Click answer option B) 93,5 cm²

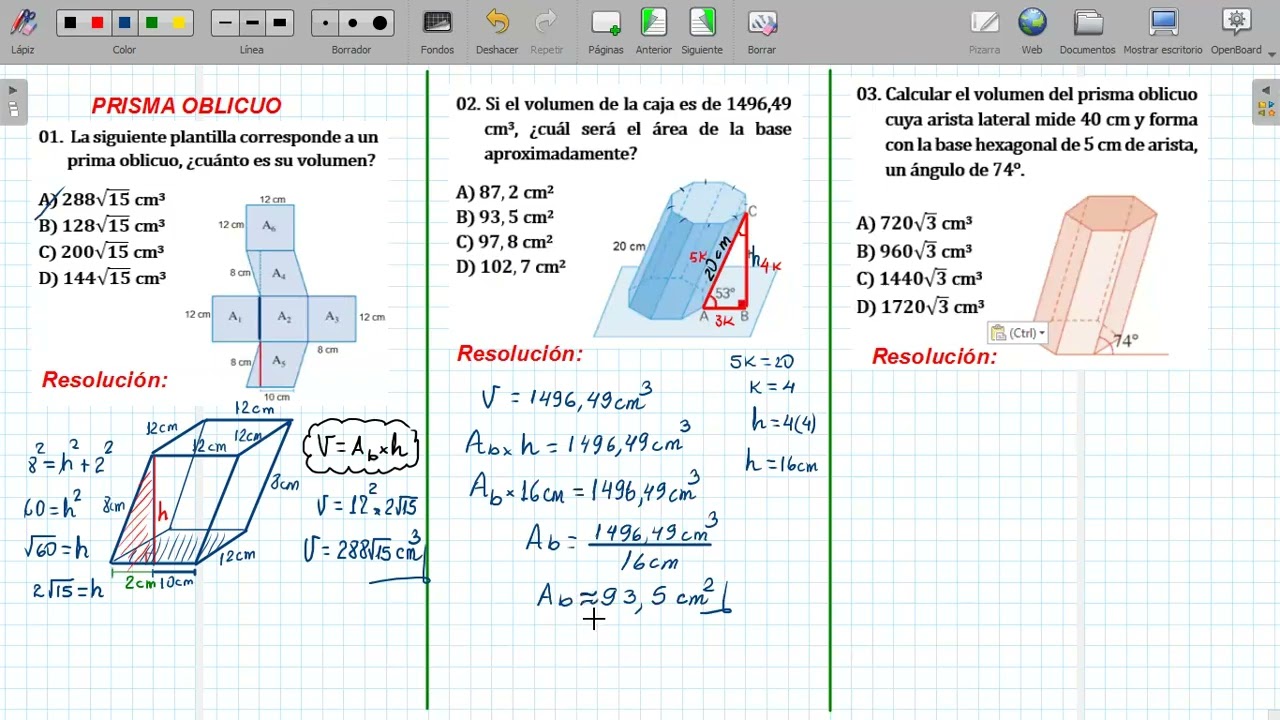[505, 217]
